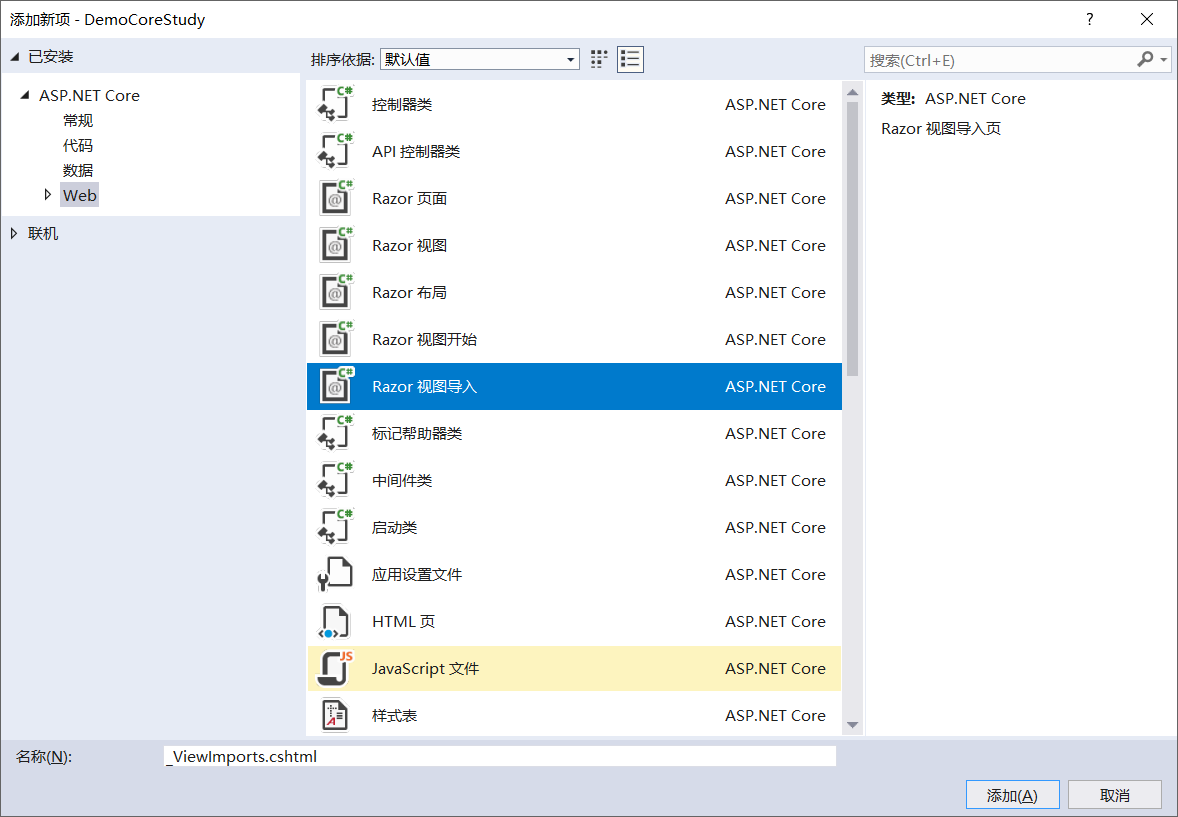Viewport: 1178px width, 817px height.
Task: Select the JavaScript 文件 template
Action: coord(575,668)
